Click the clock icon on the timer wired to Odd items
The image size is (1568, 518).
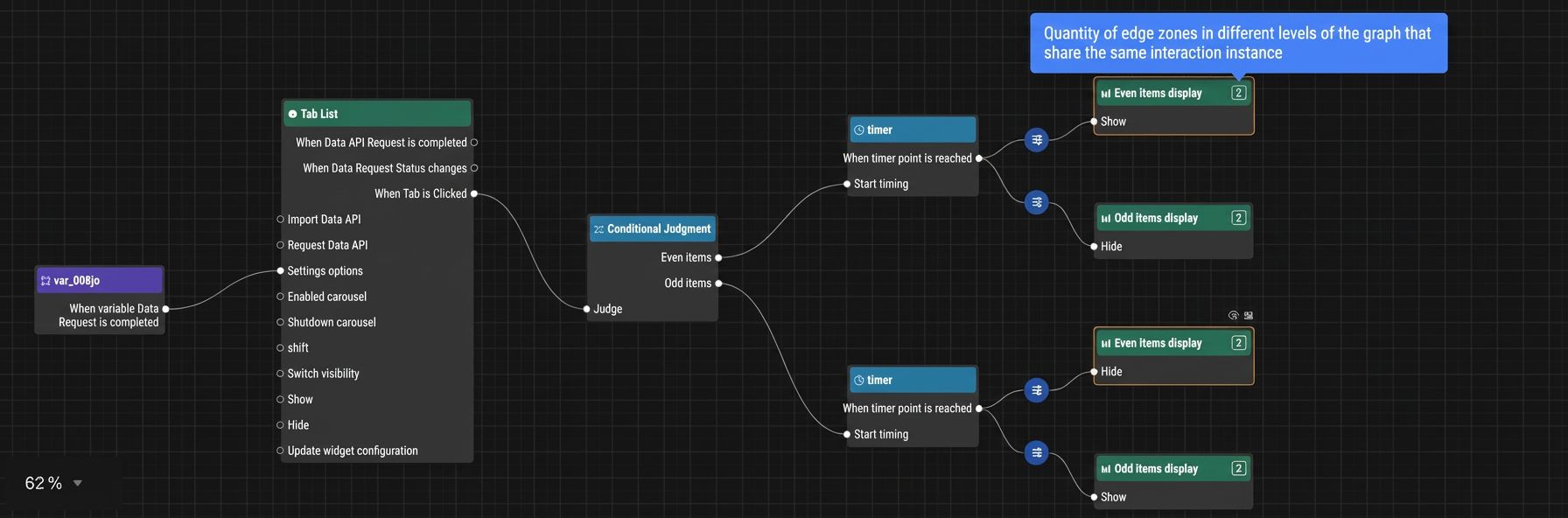tap(859, 381)
